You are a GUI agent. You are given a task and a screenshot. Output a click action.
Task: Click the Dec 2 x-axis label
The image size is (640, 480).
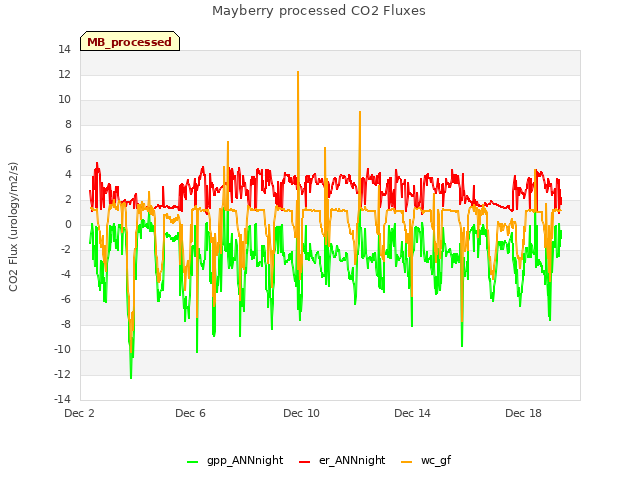click(80, 413)
